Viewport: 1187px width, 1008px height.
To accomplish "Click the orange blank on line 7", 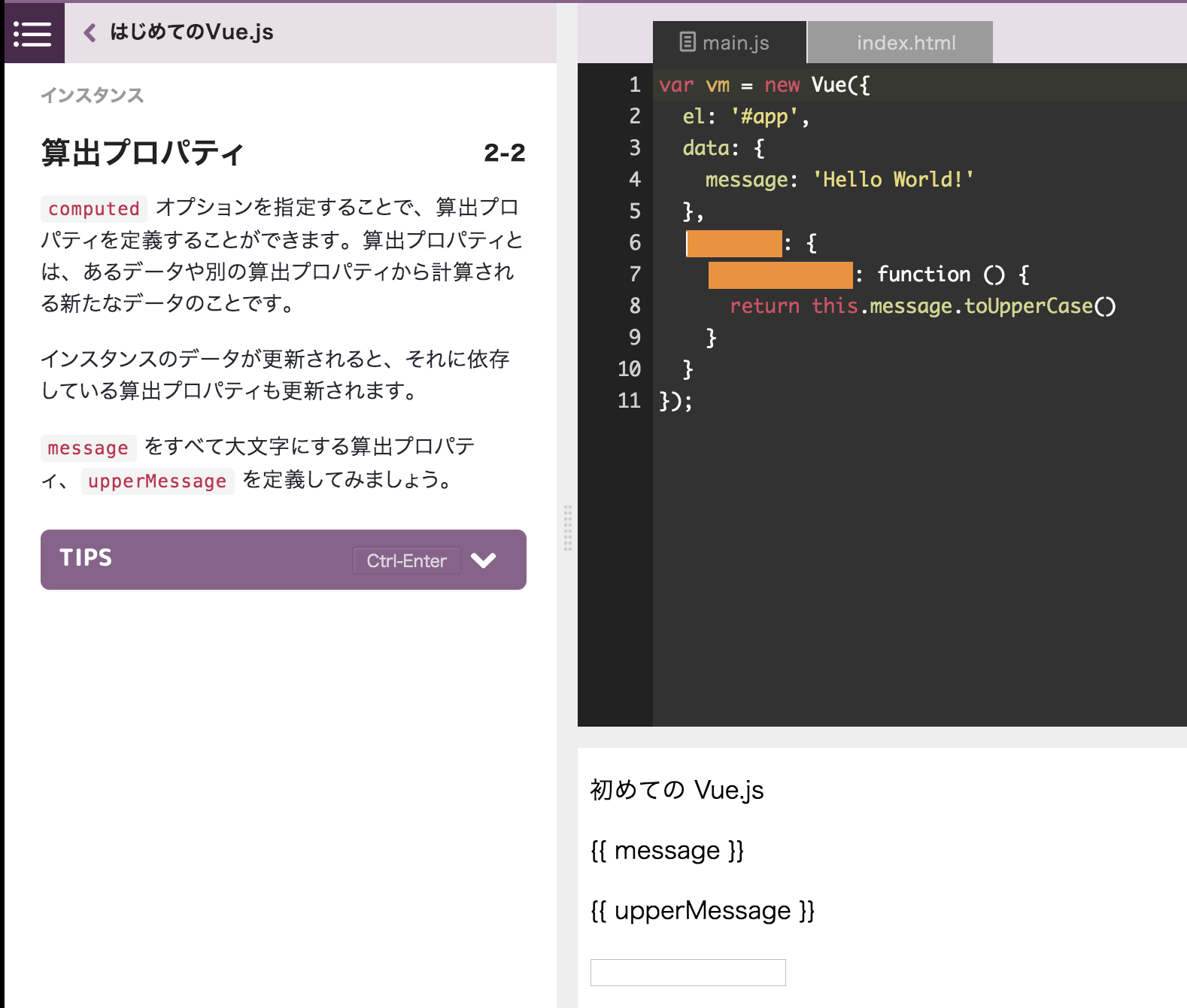I will [780, 275].
